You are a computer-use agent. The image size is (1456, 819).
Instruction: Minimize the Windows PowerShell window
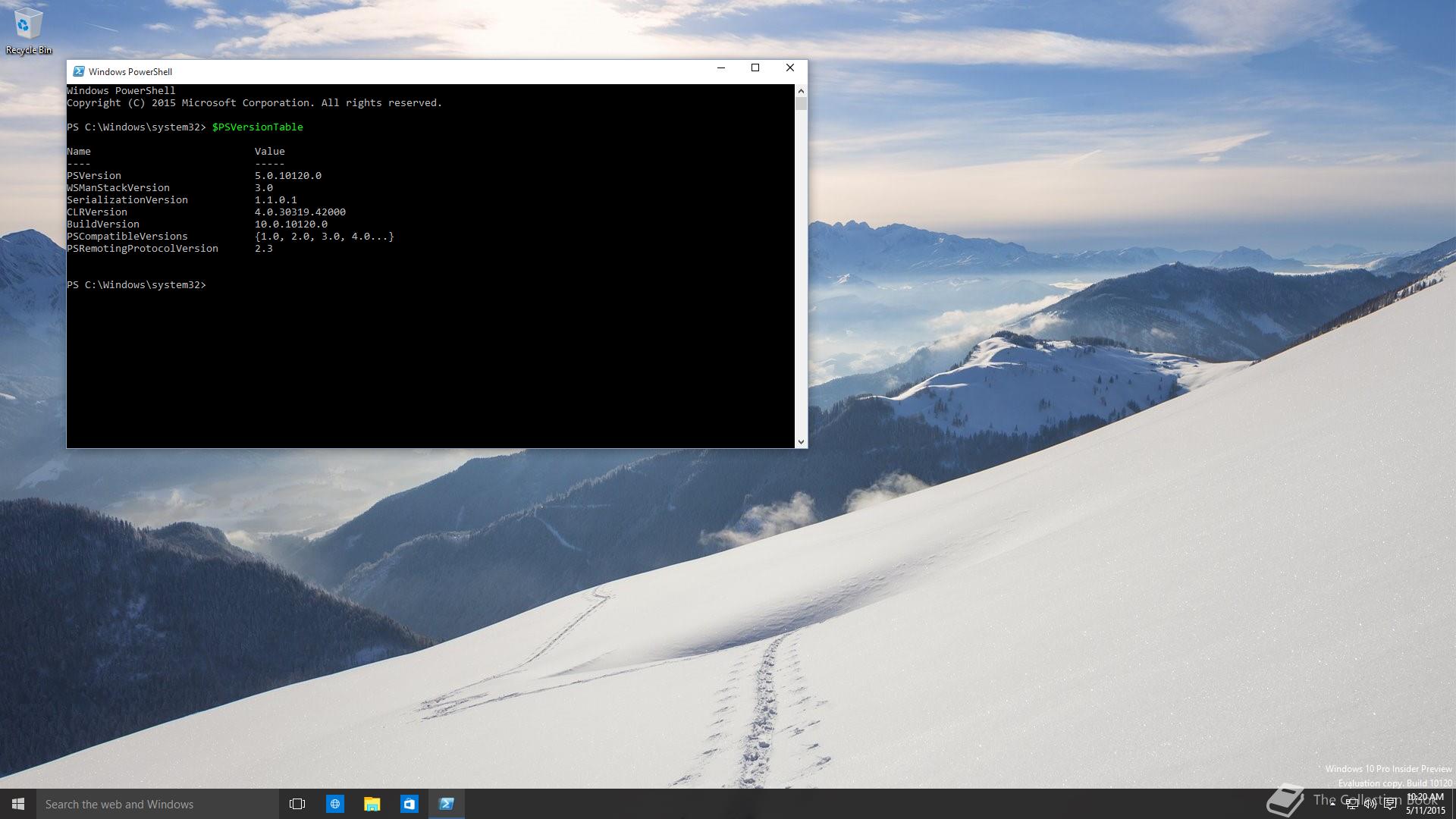[x=721, y=68]
